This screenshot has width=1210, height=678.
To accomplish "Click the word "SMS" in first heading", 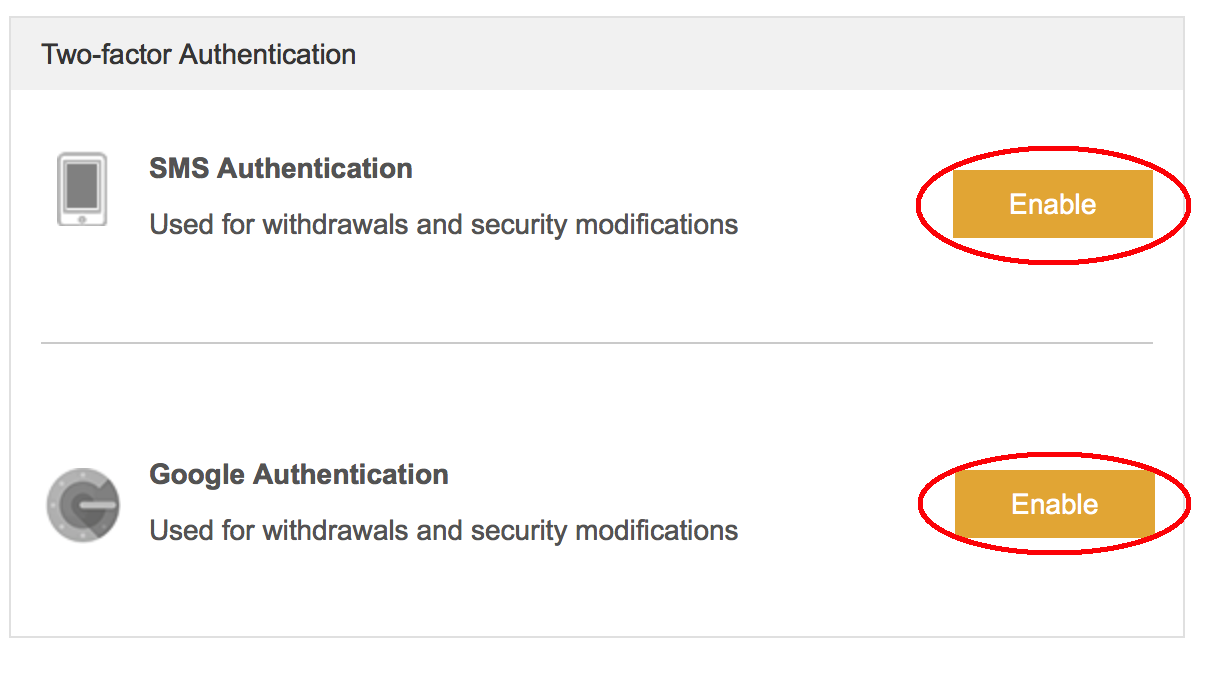I will (179, 168).
